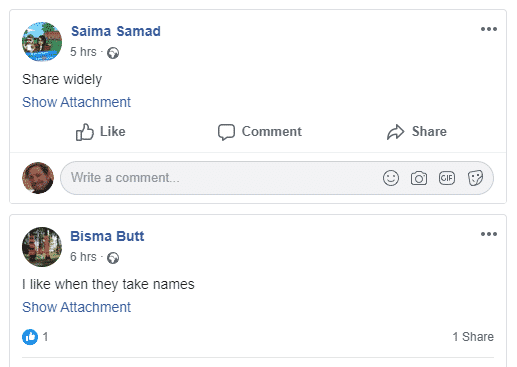Screen dimensions: 517x367
Task: Show Attachment on Saima Samad's post
Action: pos(76,102)
